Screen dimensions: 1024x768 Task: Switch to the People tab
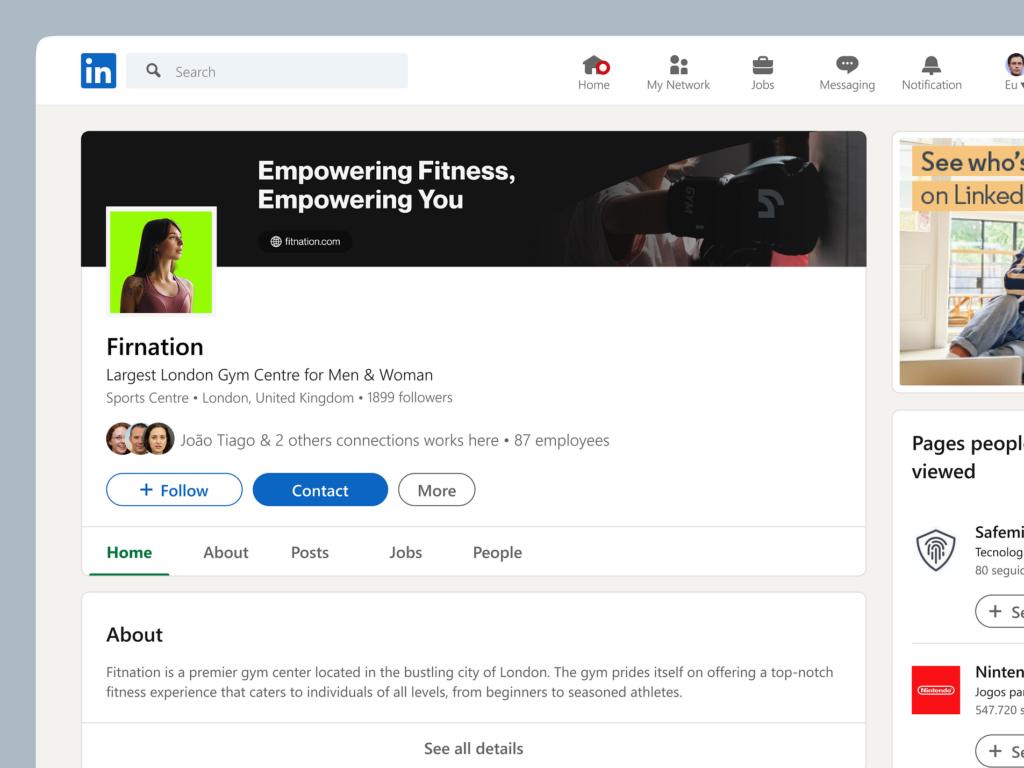498,552
